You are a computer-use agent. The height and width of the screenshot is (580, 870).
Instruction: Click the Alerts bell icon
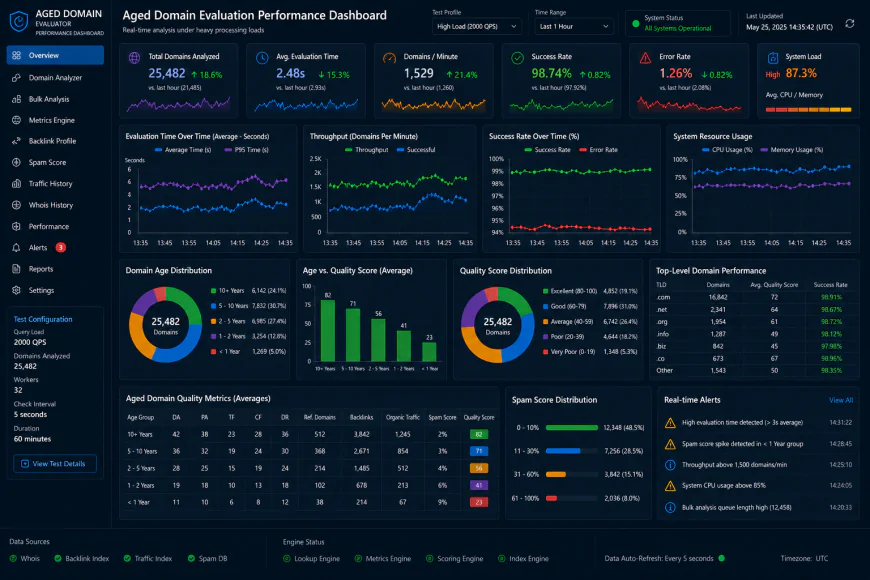point(17,248)
